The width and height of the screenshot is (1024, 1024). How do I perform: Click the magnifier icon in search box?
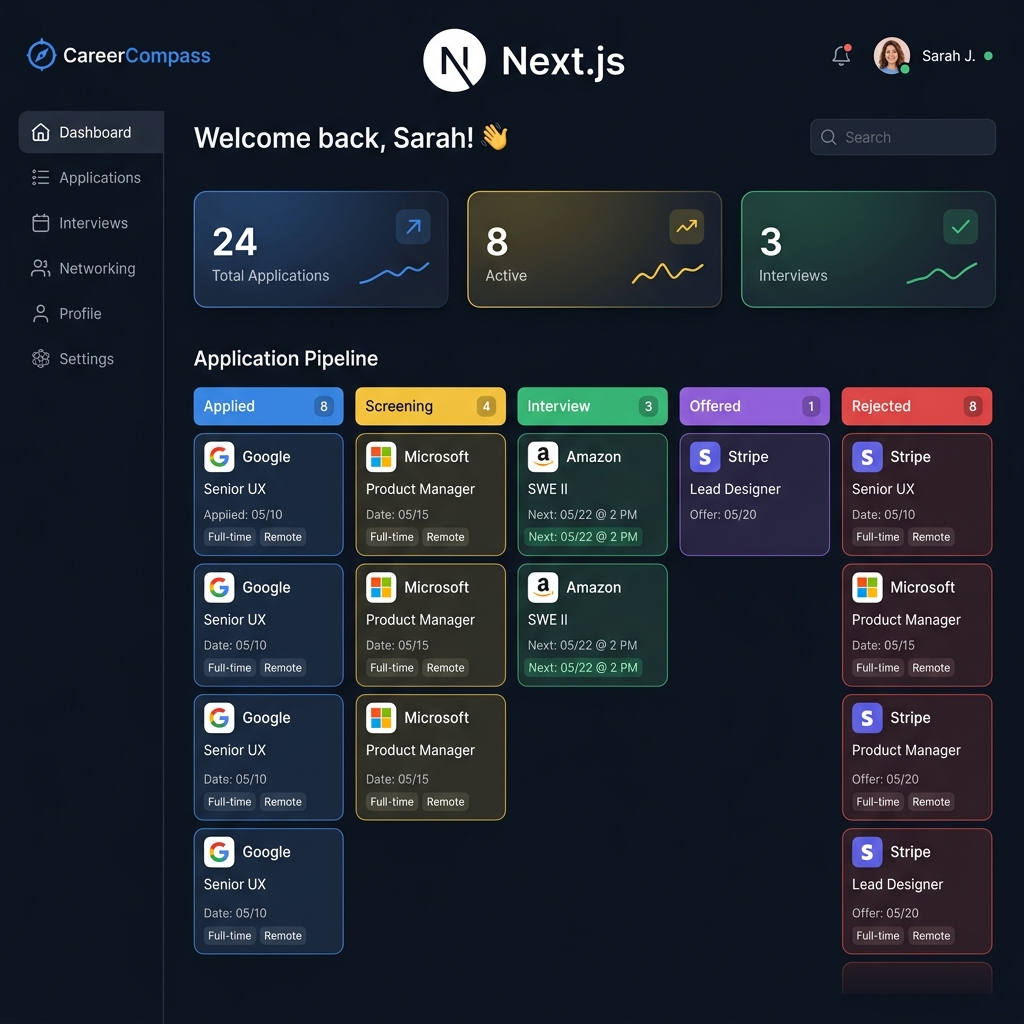pyautogui.click(x=828, y=137)
